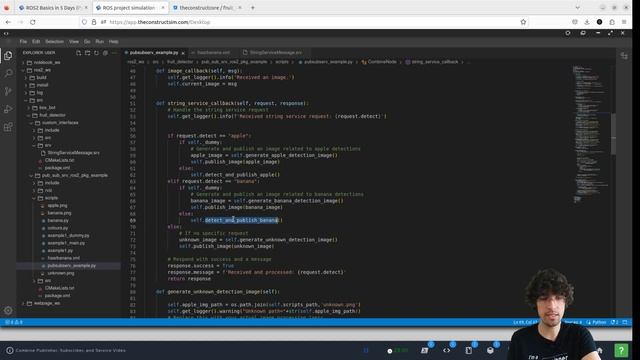Open banana.py in file tree
The height and width of the screenshot is (360, 640).
(58, 220)
